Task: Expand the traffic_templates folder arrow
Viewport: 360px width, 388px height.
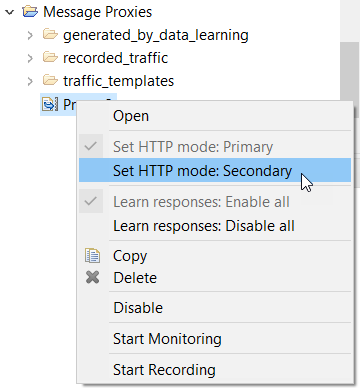Action: 30,81
